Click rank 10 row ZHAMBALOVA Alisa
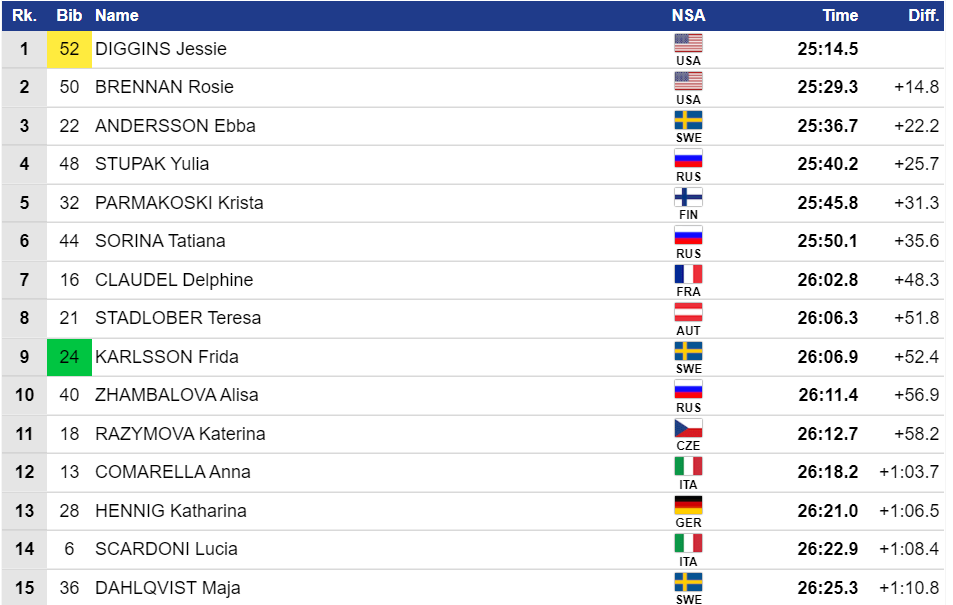Viewport: 953px width, 605px height. tap(473, 395)
